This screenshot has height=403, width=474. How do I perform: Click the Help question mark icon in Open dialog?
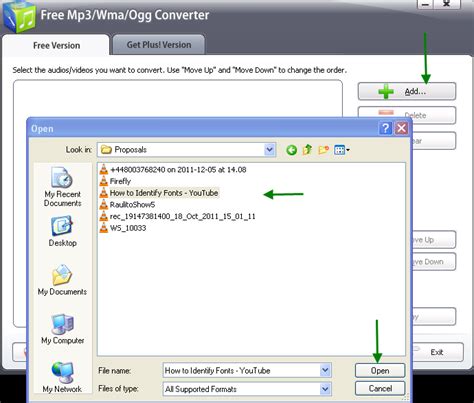point(386,128)
